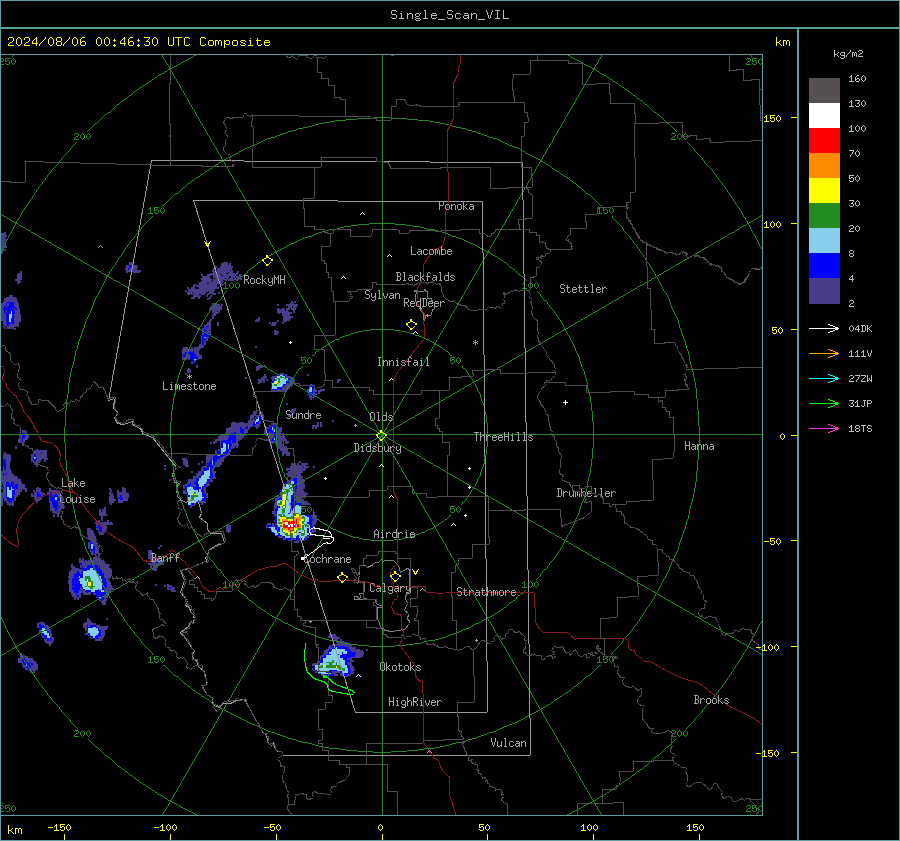Click the Airdrie label
Viewport: 900px width, 841px height.
(x=394, y=534)
